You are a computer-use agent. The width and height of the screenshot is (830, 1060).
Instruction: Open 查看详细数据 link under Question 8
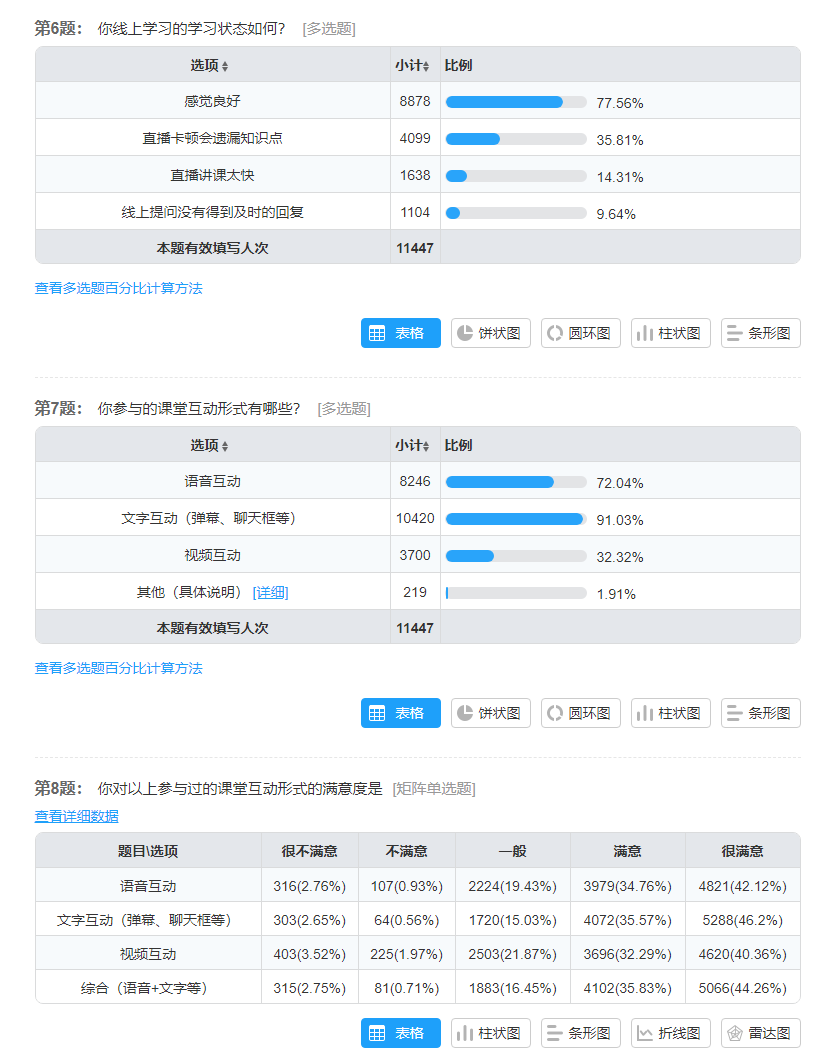76,816
